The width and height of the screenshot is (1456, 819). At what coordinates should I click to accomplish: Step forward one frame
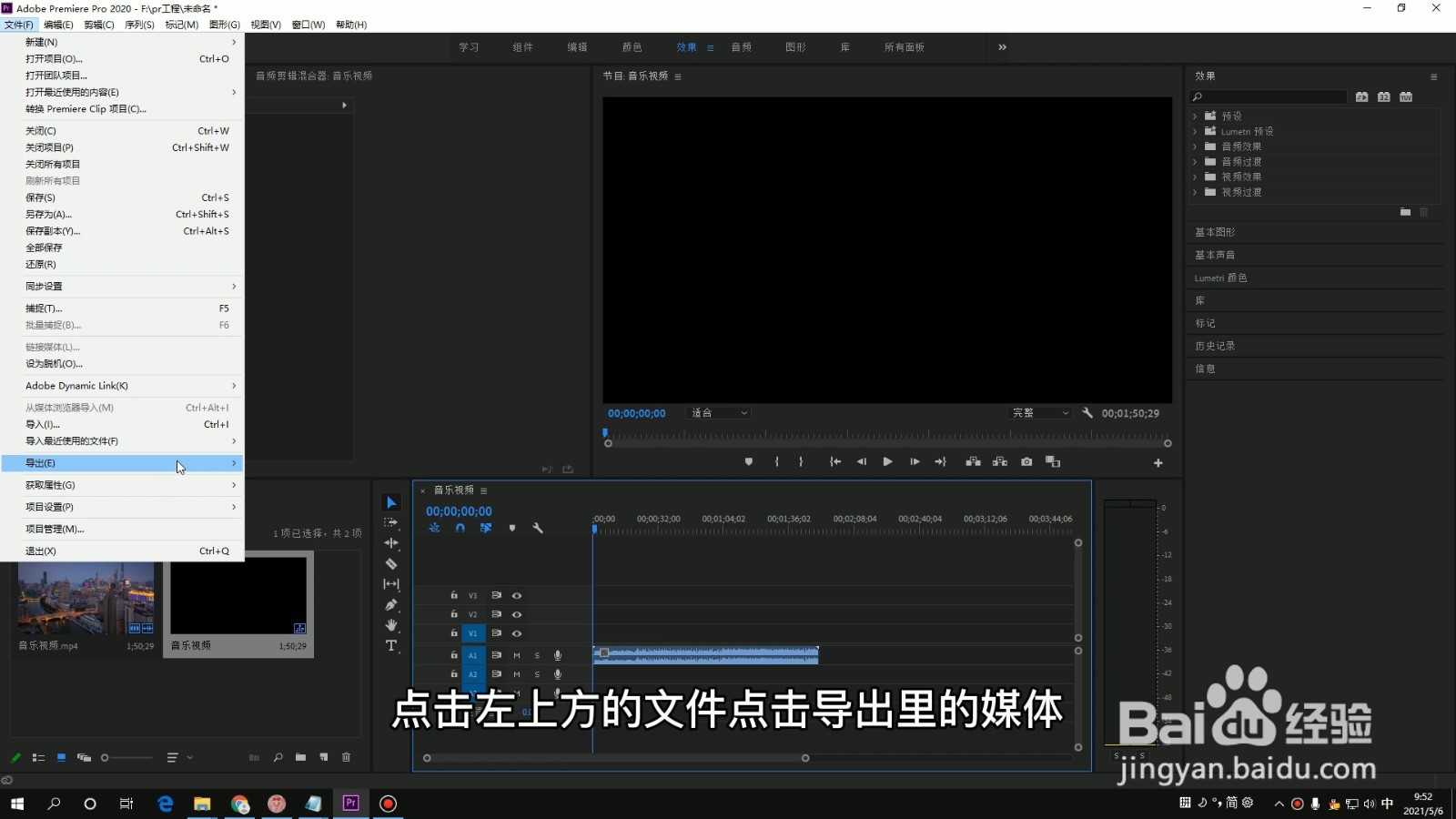point(915,462)
